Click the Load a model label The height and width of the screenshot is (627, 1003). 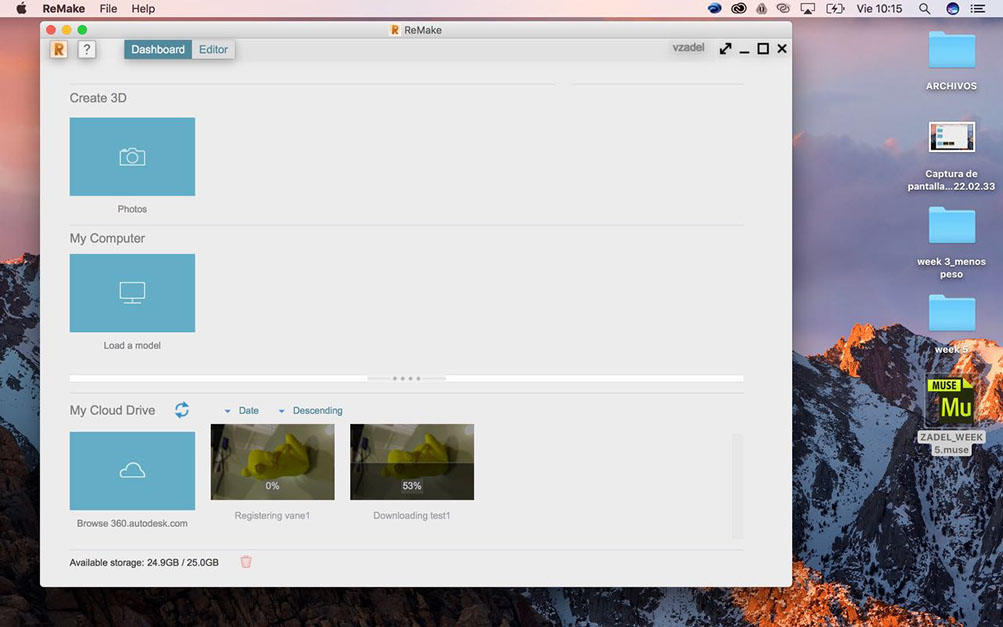tap(132, 345)
